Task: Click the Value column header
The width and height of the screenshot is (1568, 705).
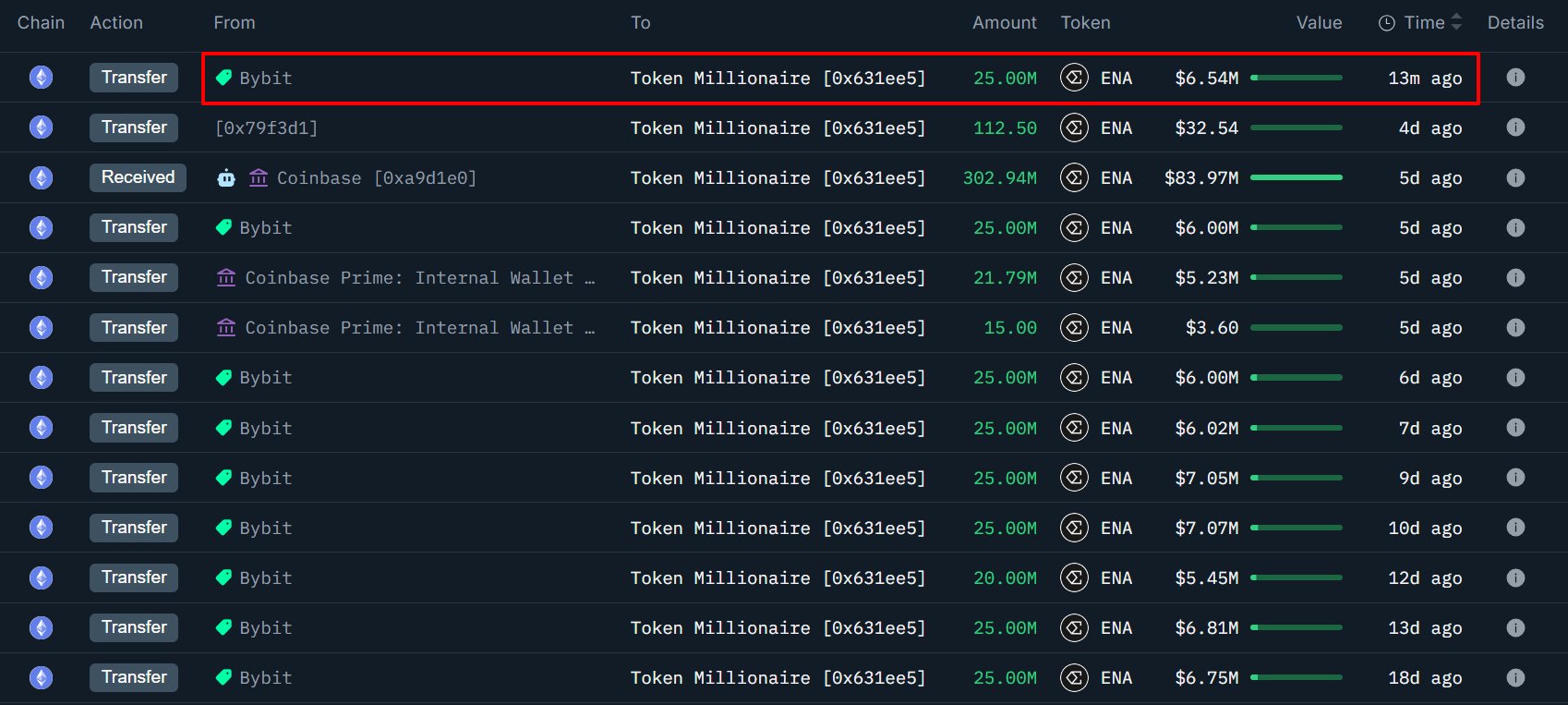Action: pos(1319,23)
